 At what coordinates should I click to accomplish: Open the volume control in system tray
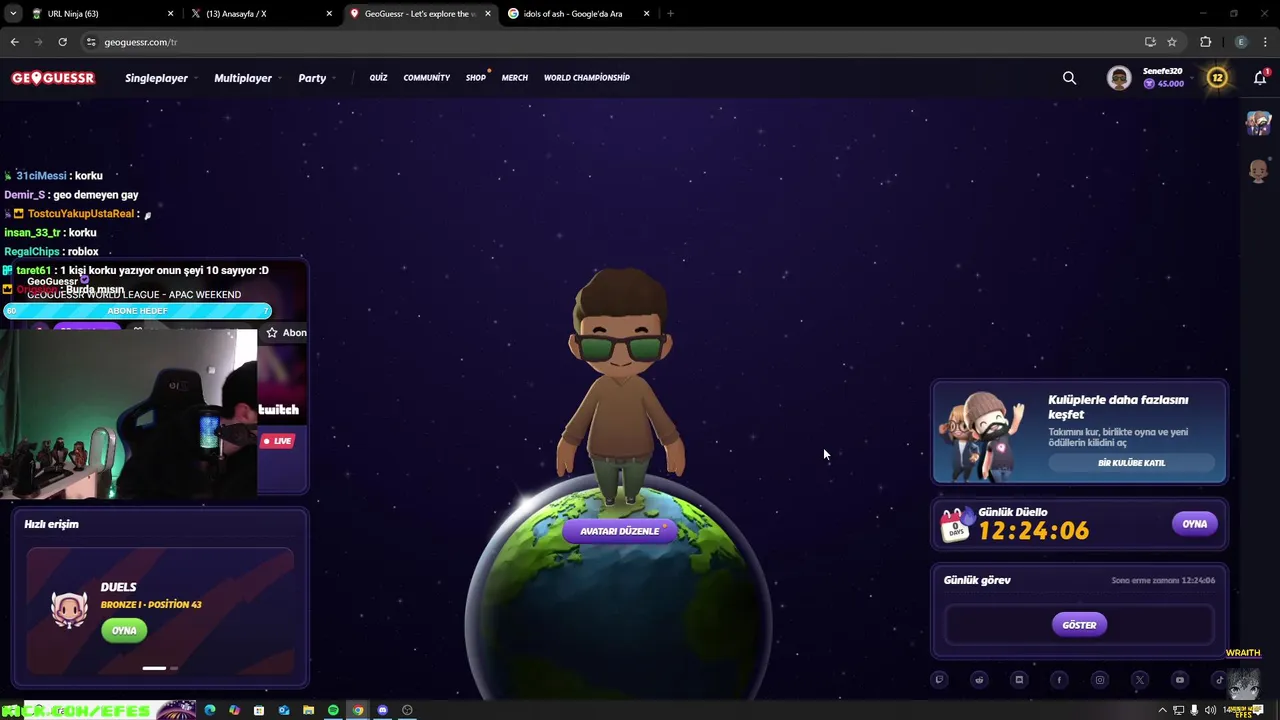click(1211, 710)
